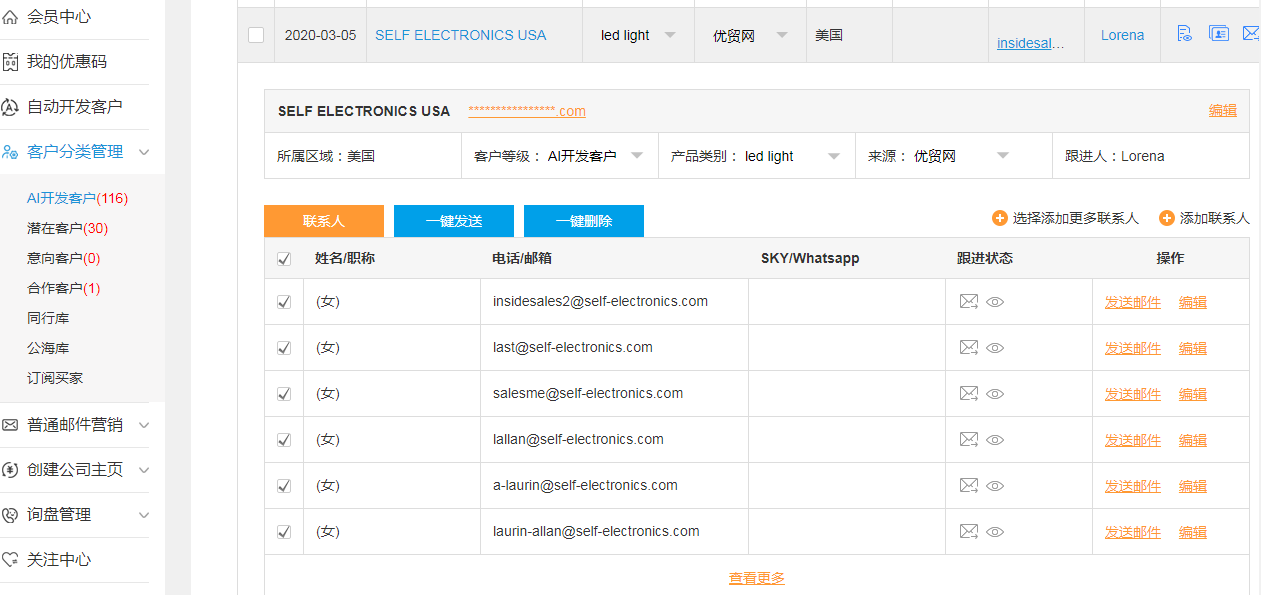1261x595 pixels.
Task: Select 合作客户(1) in sidebar
Action: click(x=63, y=288)
